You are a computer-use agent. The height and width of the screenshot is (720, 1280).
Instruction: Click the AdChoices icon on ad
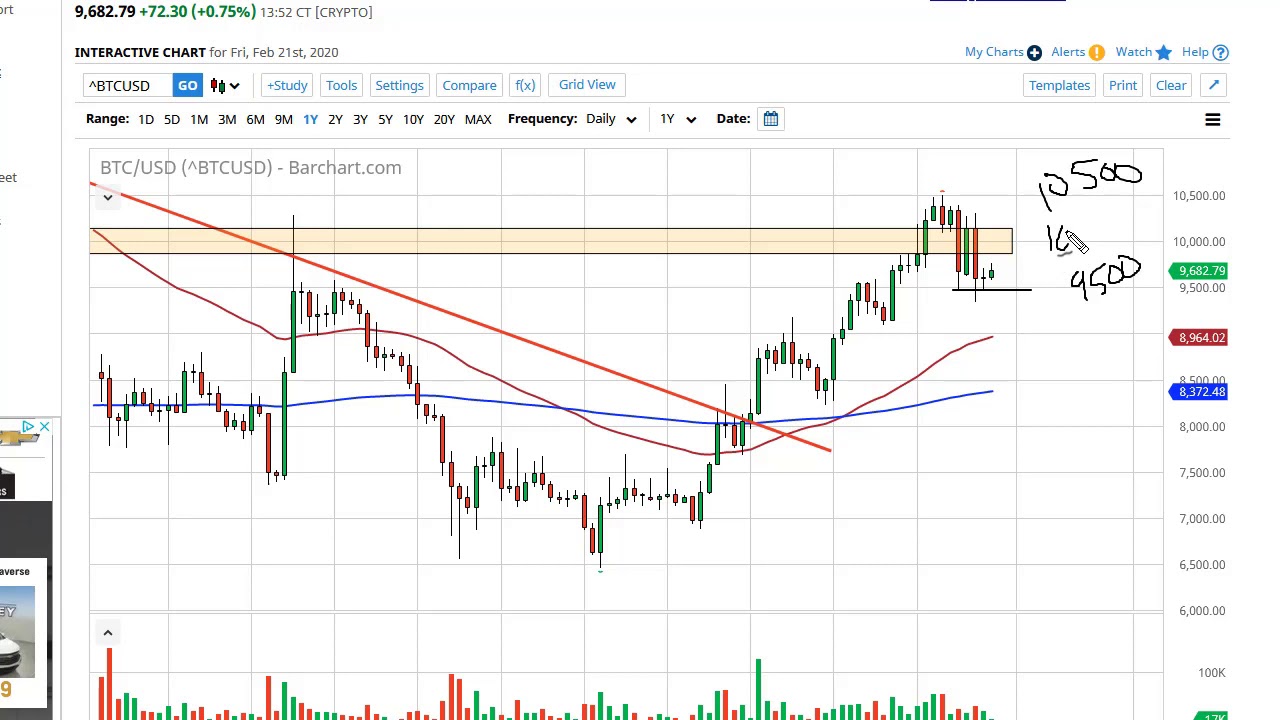(29, 427)
